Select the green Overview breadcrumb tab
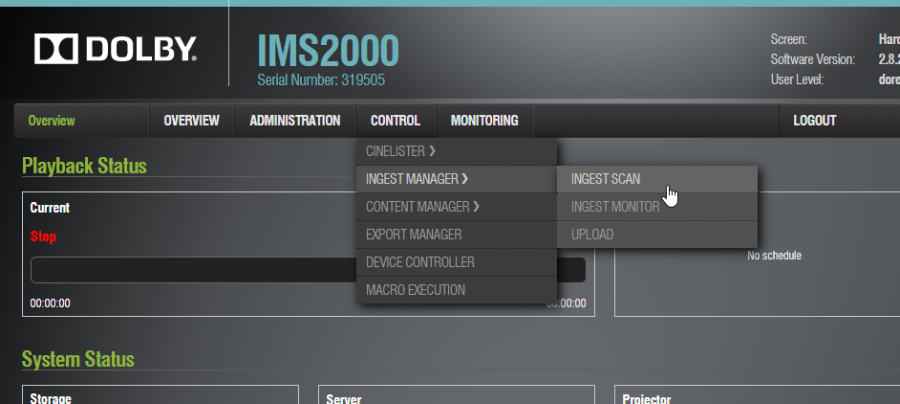The image size is (900, 404). coord(51,121)
